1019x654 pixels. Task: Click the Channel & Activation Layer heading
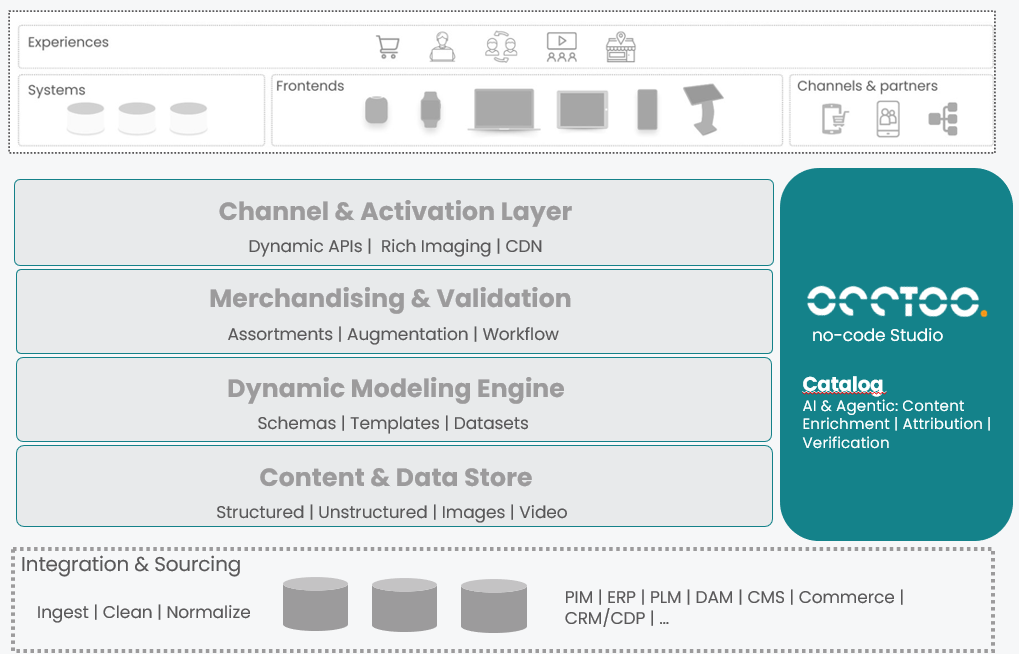395,211
